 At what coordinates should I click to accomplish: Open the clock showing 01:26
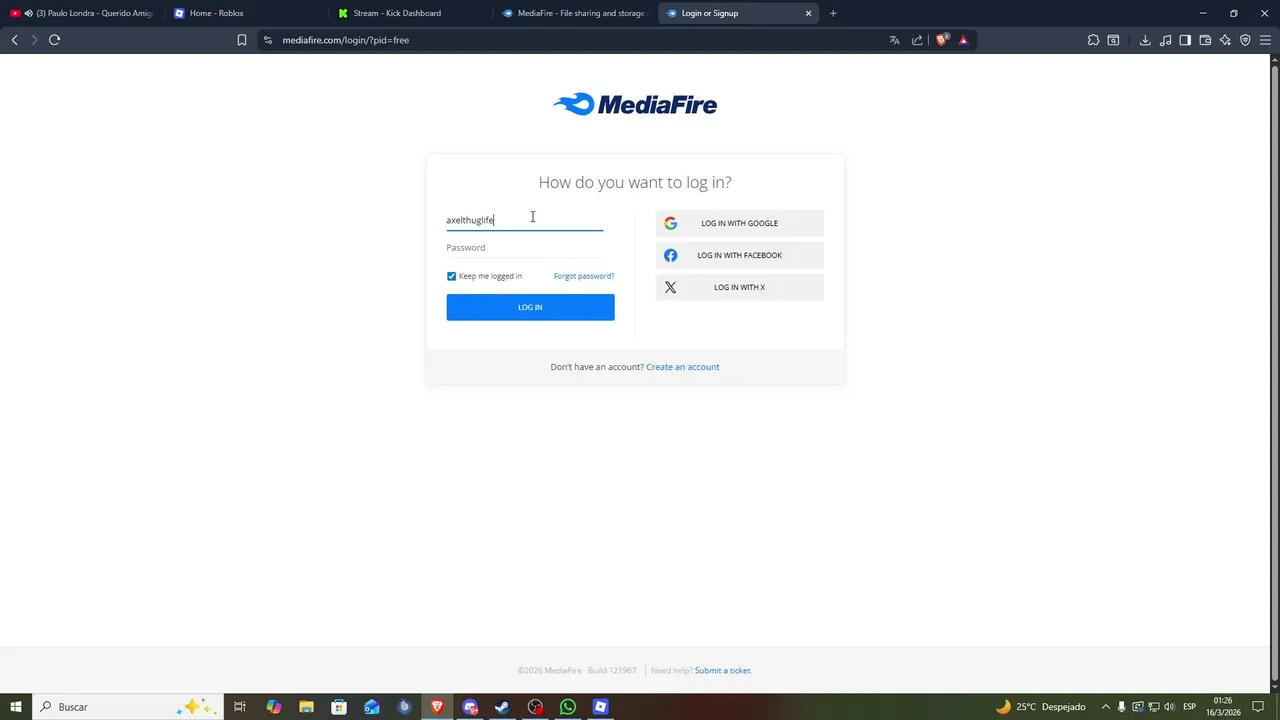click(1223, 707)
